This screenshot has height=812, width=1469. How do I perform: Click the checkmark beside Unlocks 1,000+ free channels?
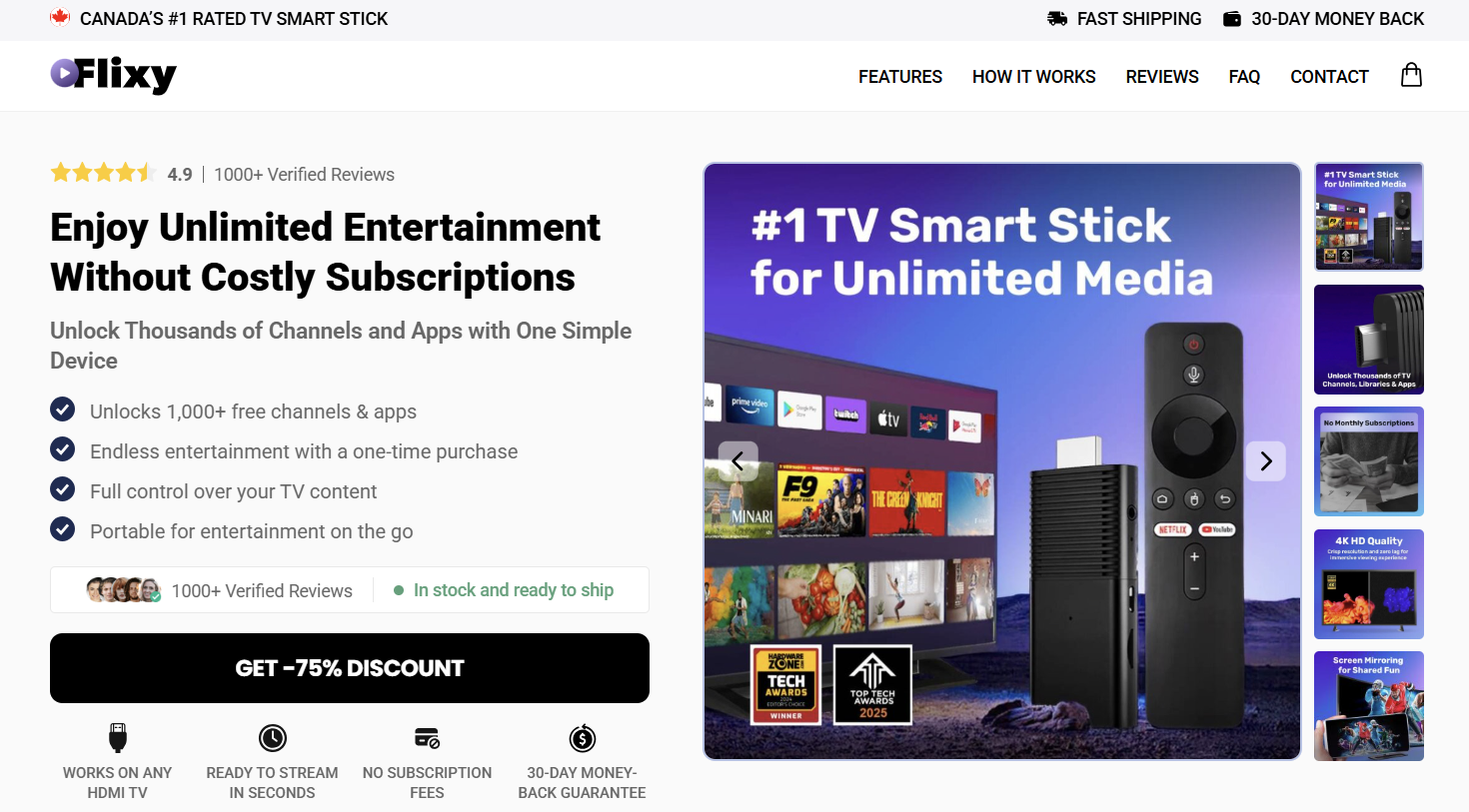(63, 409)
